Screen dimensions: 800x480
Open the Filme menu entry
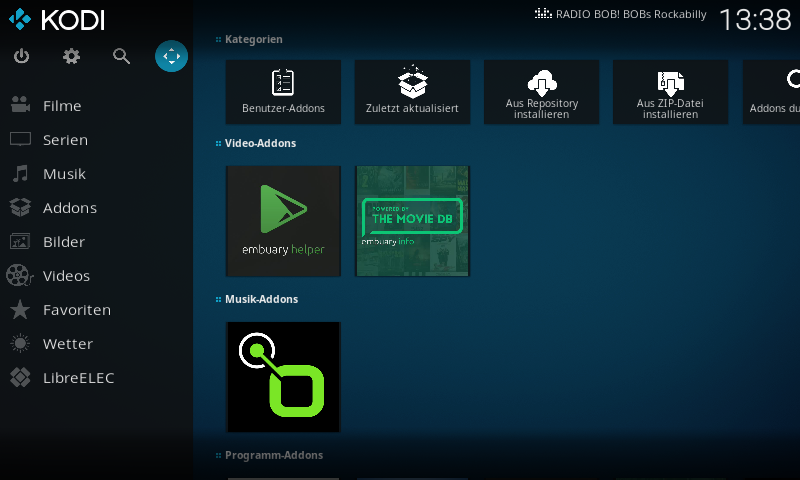pos(62,106)
